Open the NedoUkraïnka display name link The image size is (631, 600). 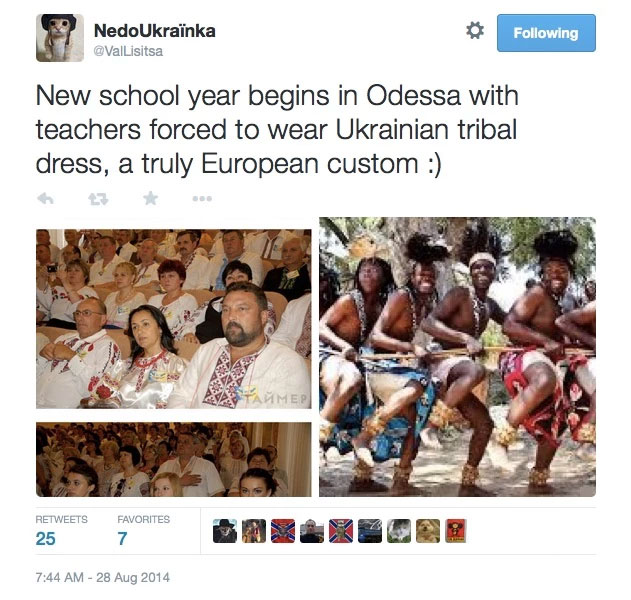(155, 31)
